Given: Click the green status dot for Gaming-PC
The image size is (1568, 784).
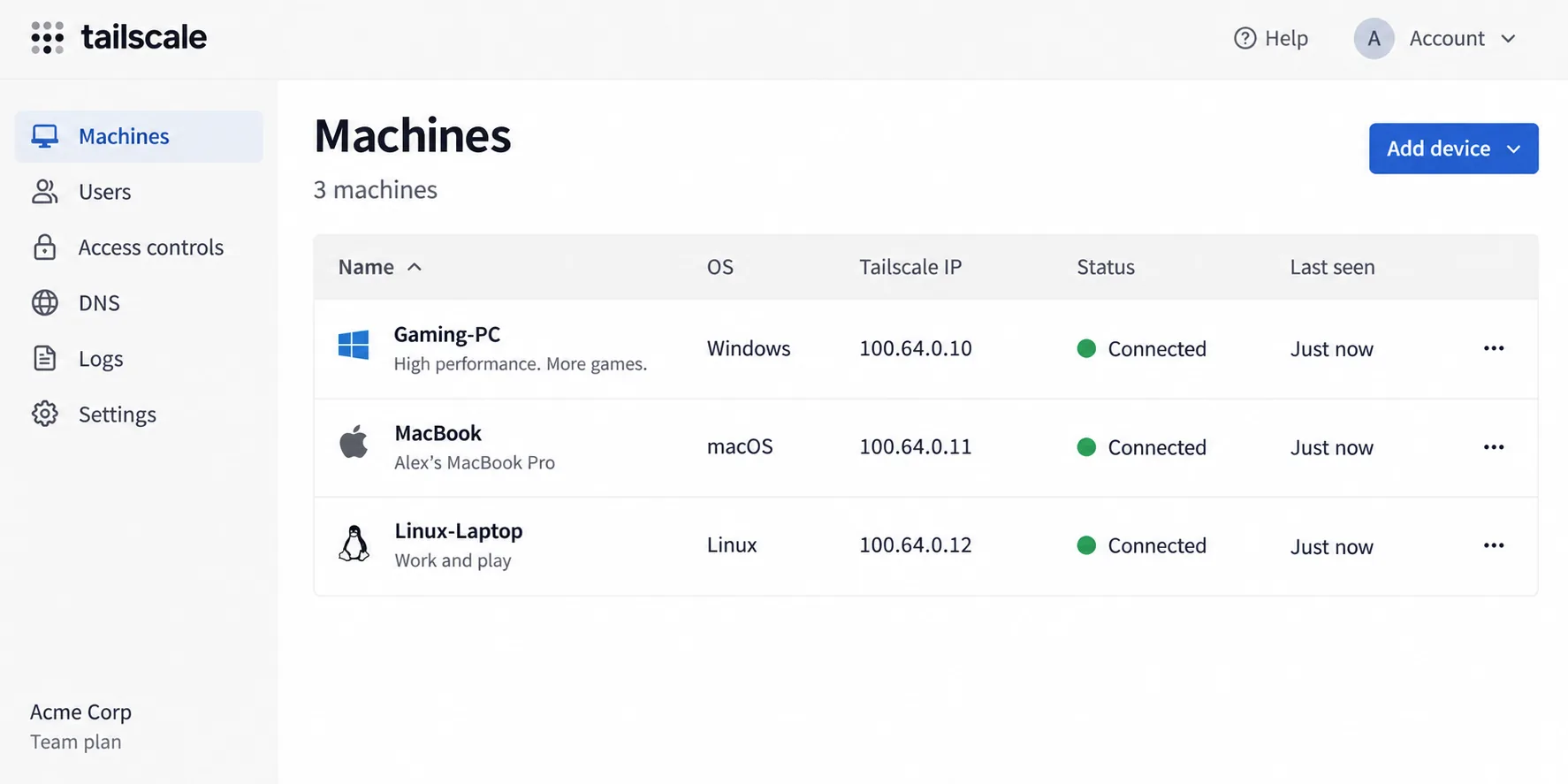Looking at the screenshot, I should click(1086, 348).
